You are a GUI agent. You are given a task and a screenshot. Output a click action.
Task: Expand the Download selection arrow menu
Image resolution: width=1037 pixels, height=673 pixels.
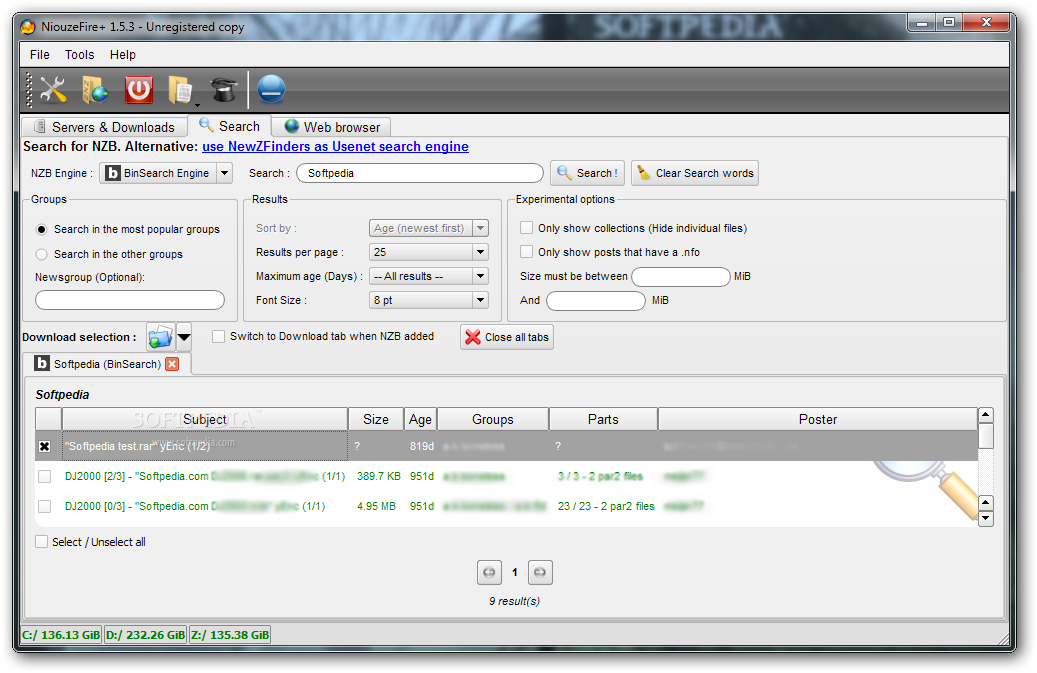tap(184, 337)
